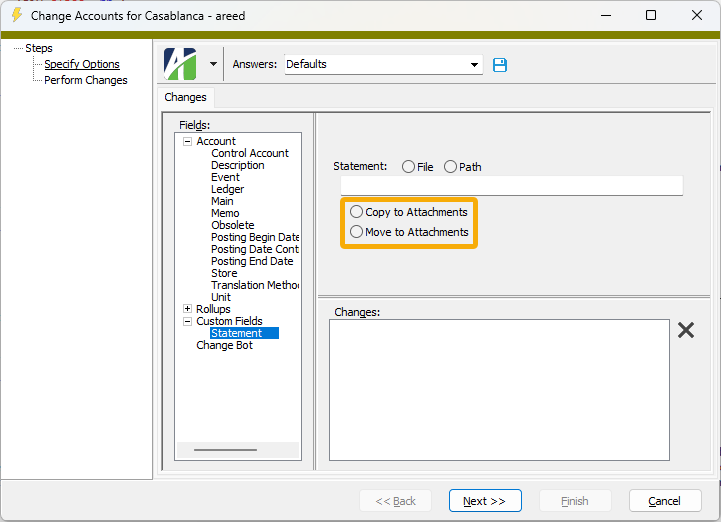Select the Posting Date Control field

(255, 249)
